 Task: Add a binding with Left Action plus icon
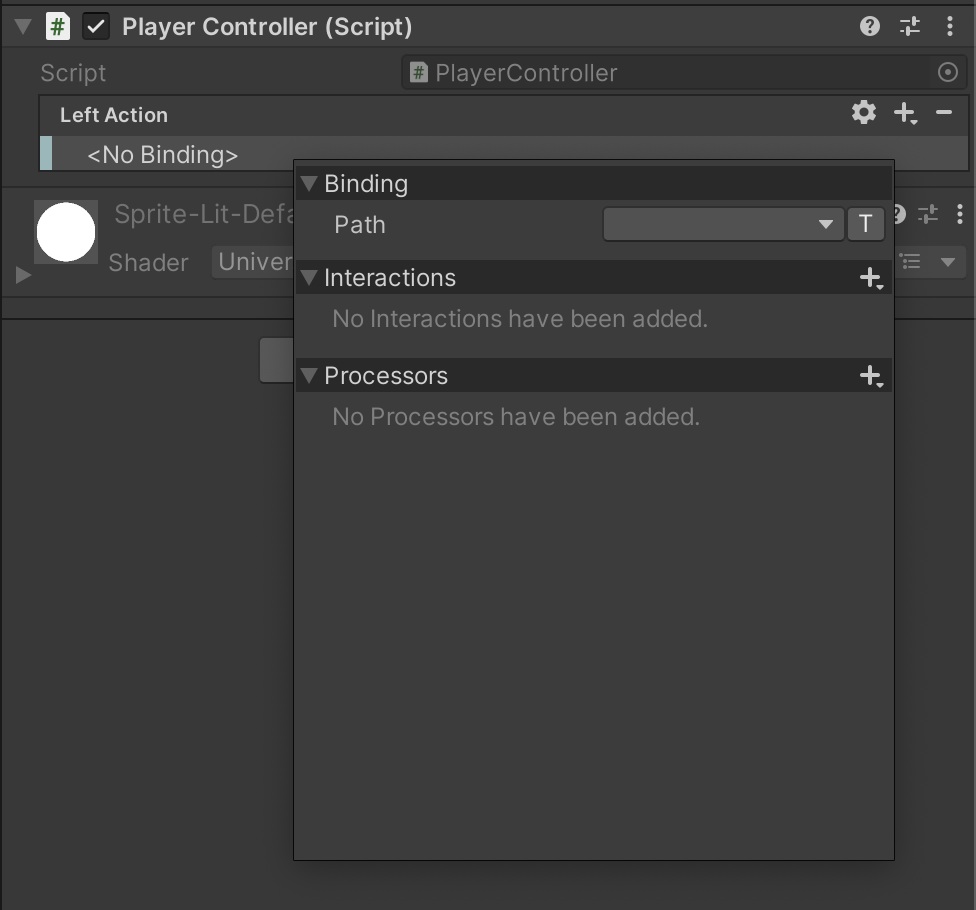(x=905, y=114)
